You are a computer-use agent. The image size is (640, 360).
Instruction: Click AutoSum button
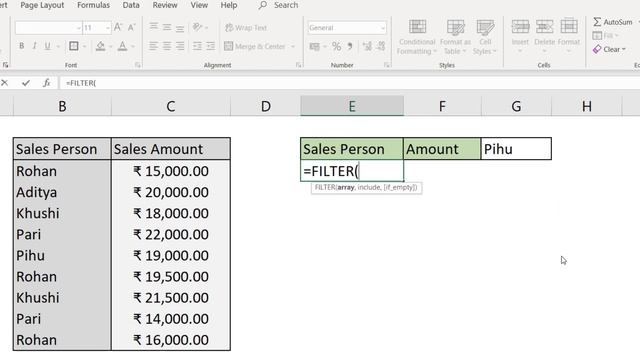tap(613, 22)
